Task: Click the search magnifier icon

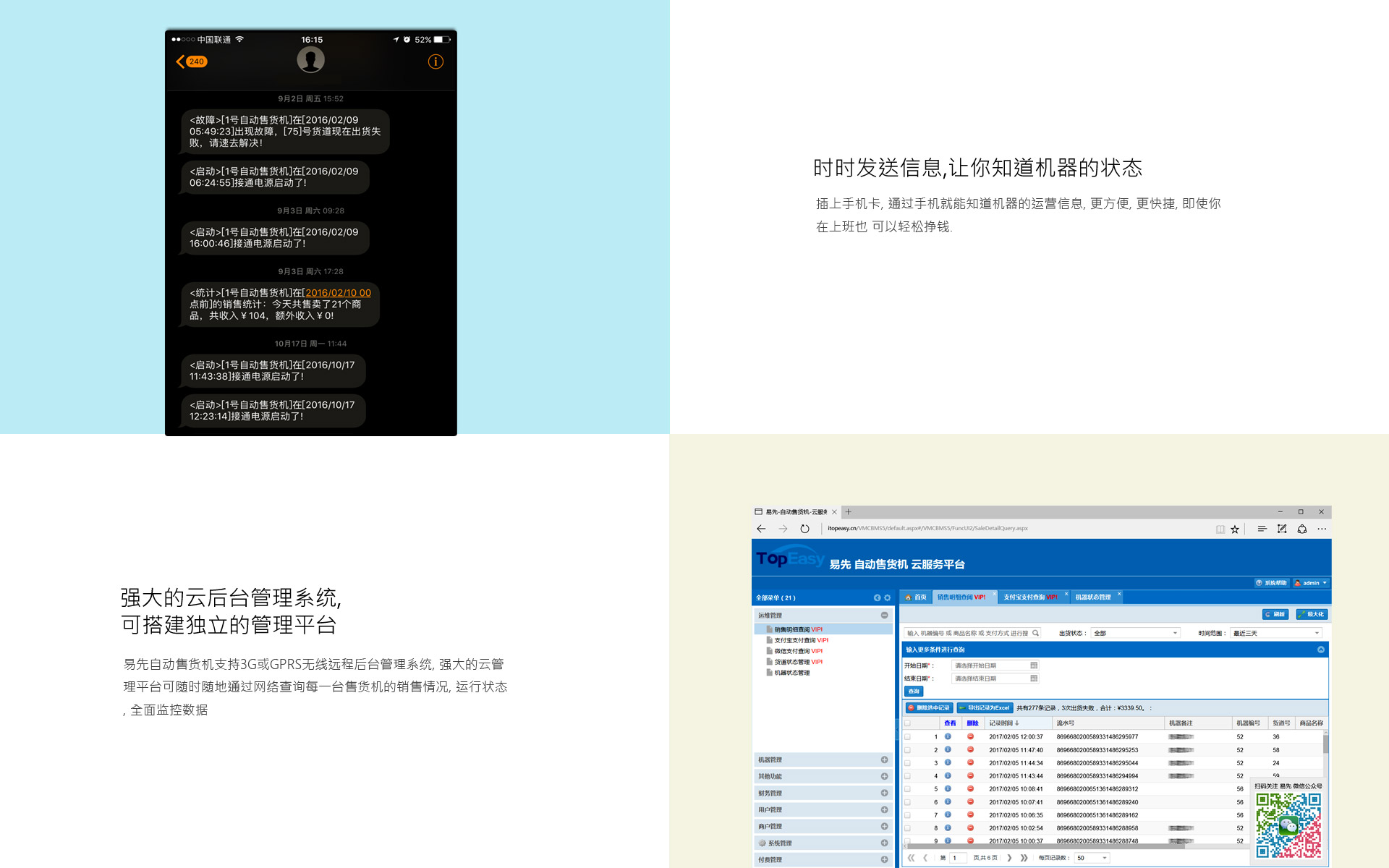Action: (x=1035, y=633)
